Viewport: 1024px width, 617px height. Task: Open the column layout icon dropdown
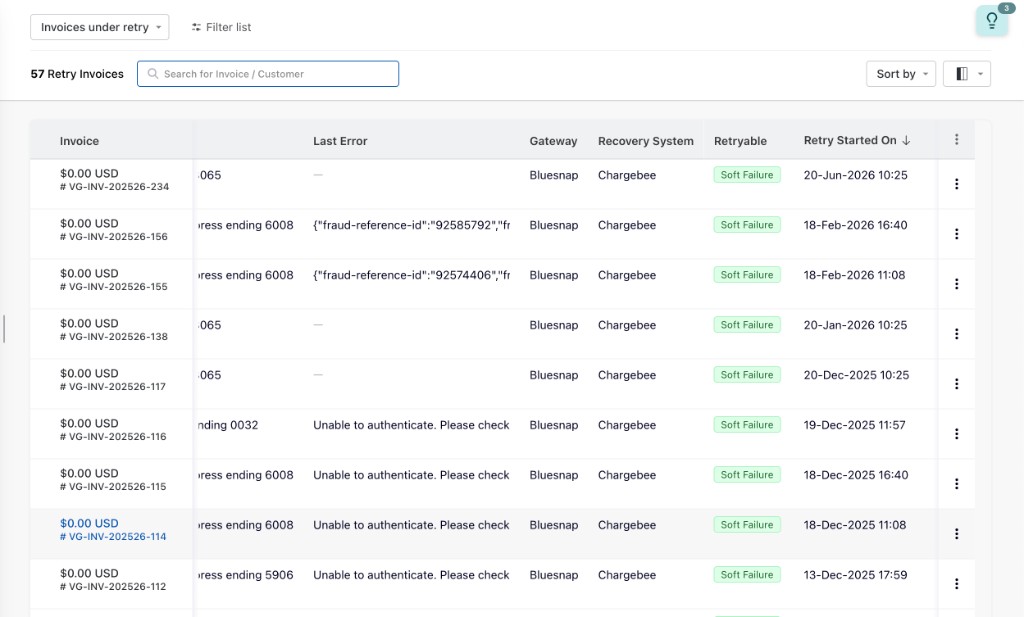(x=967, y=74)
